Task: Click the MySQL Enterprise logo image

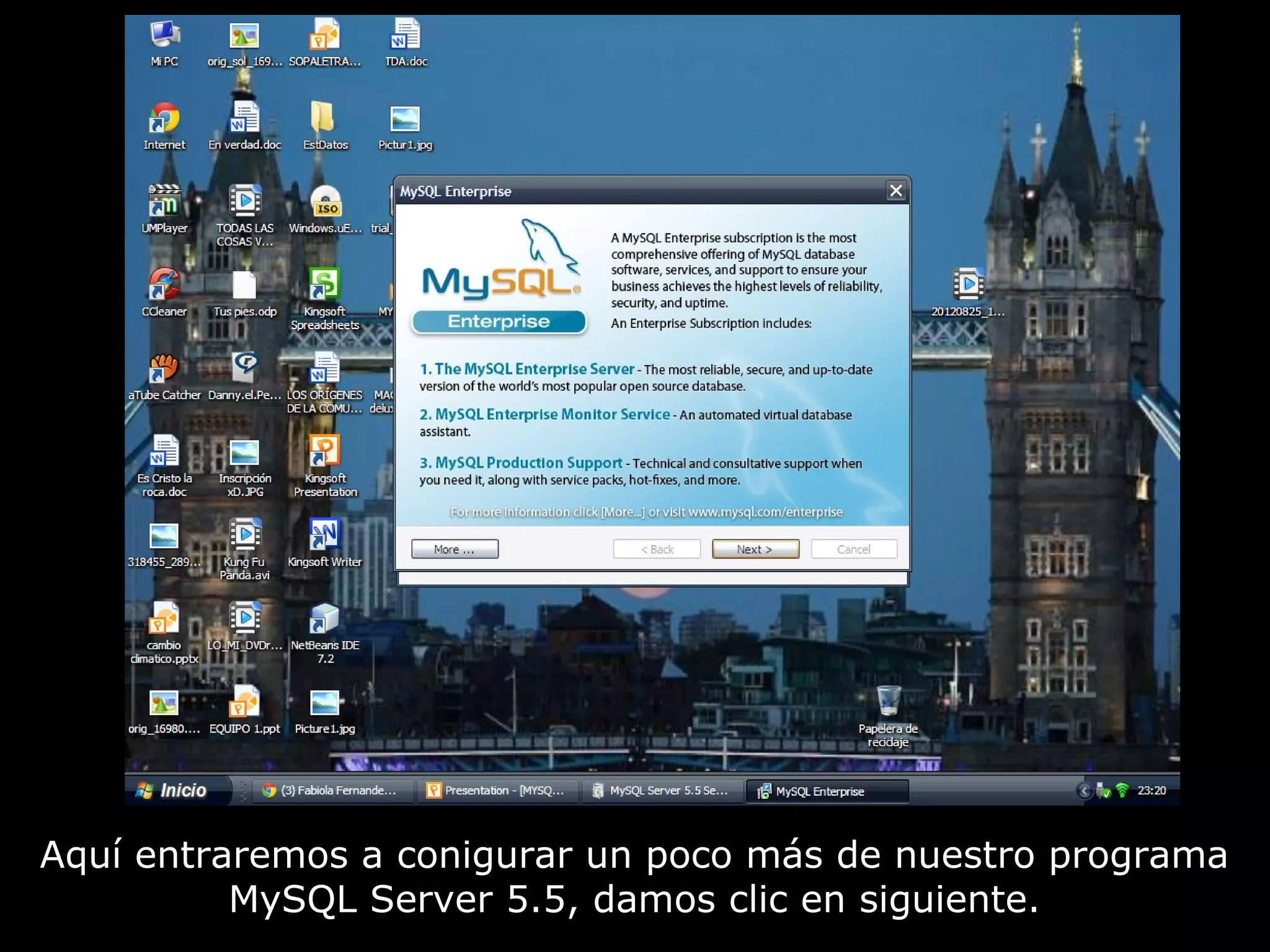Action: pyautogui.click(x=500, y=276)
